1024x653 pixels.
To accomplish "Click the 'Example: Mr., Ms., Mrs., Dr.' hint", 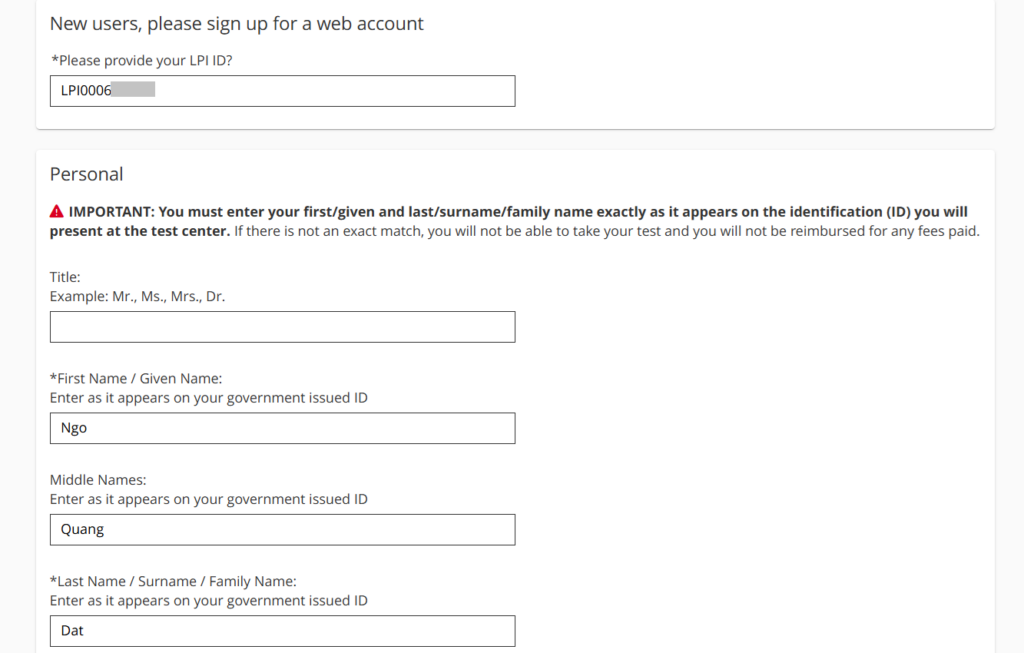I will tap(138, 297).
